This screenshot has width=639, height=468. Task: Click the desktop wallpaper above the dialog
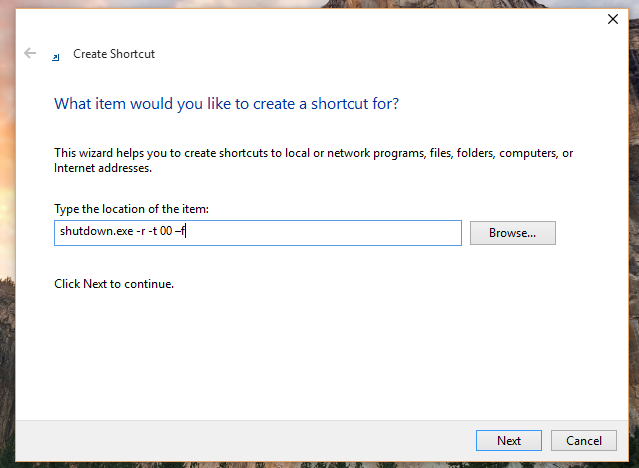click(x=320, y=3)
